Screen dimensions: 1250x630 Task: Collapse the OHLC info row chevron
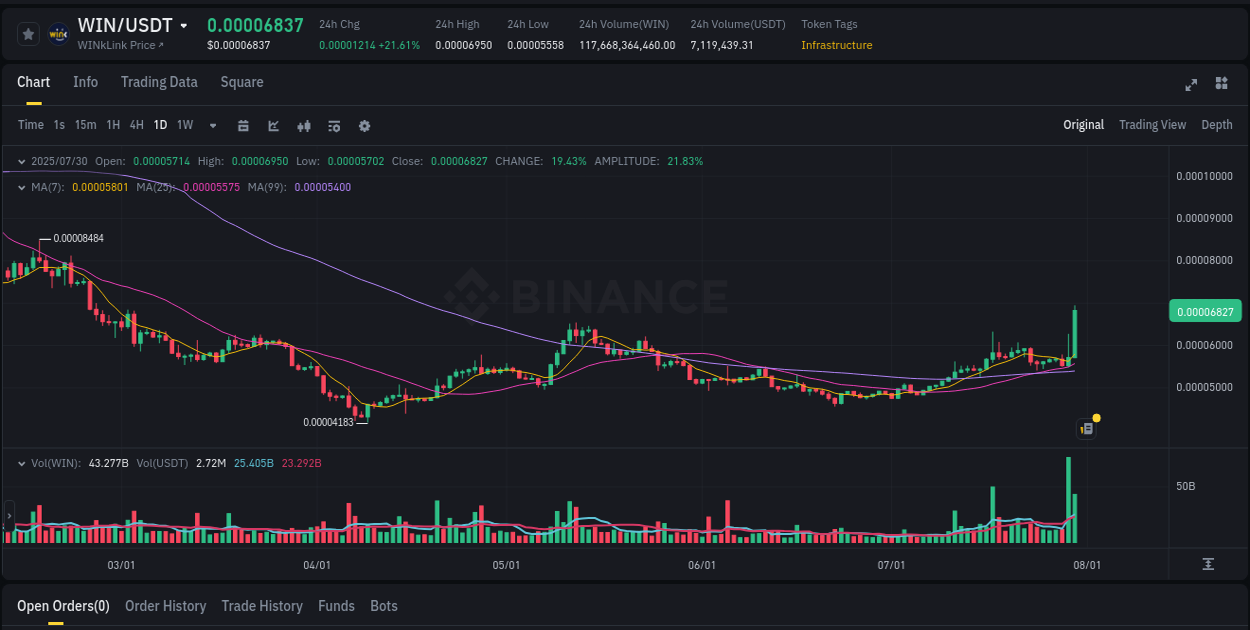pos(22,160)
